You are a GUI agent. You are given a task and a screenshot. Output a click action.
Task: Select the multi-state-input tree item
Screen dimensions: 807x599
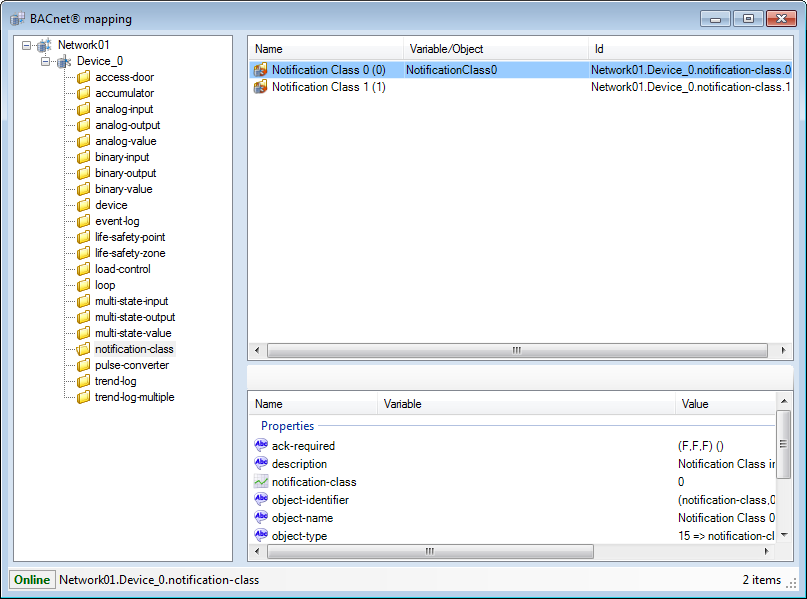click(x=131, y=301)
